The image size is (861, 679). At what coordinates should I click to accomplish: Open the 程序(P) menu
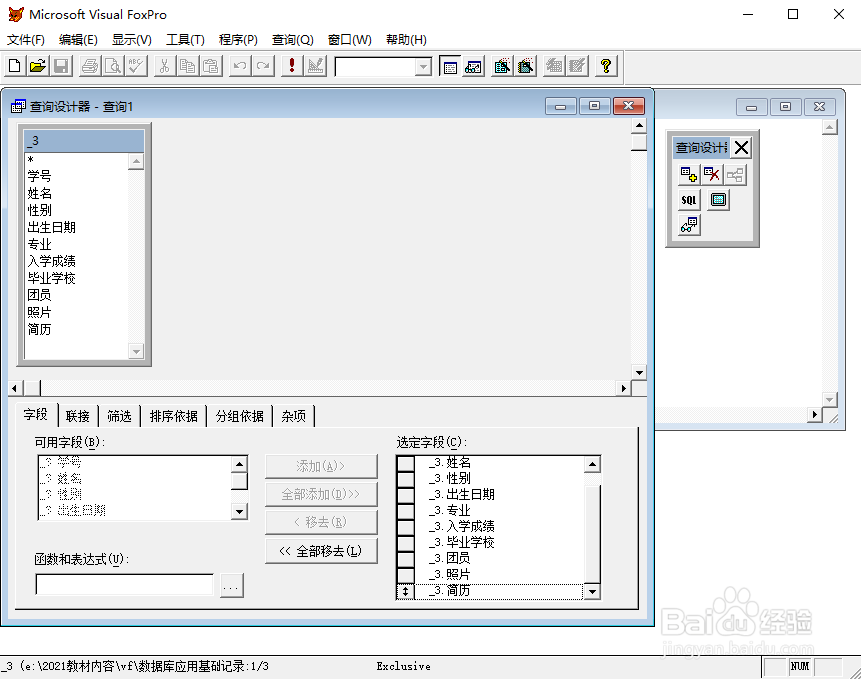coord(238,40)
